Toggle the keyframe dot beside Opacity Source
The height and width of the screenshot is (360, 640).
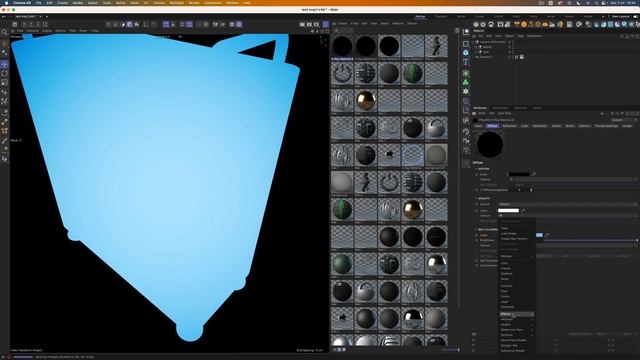476,204
